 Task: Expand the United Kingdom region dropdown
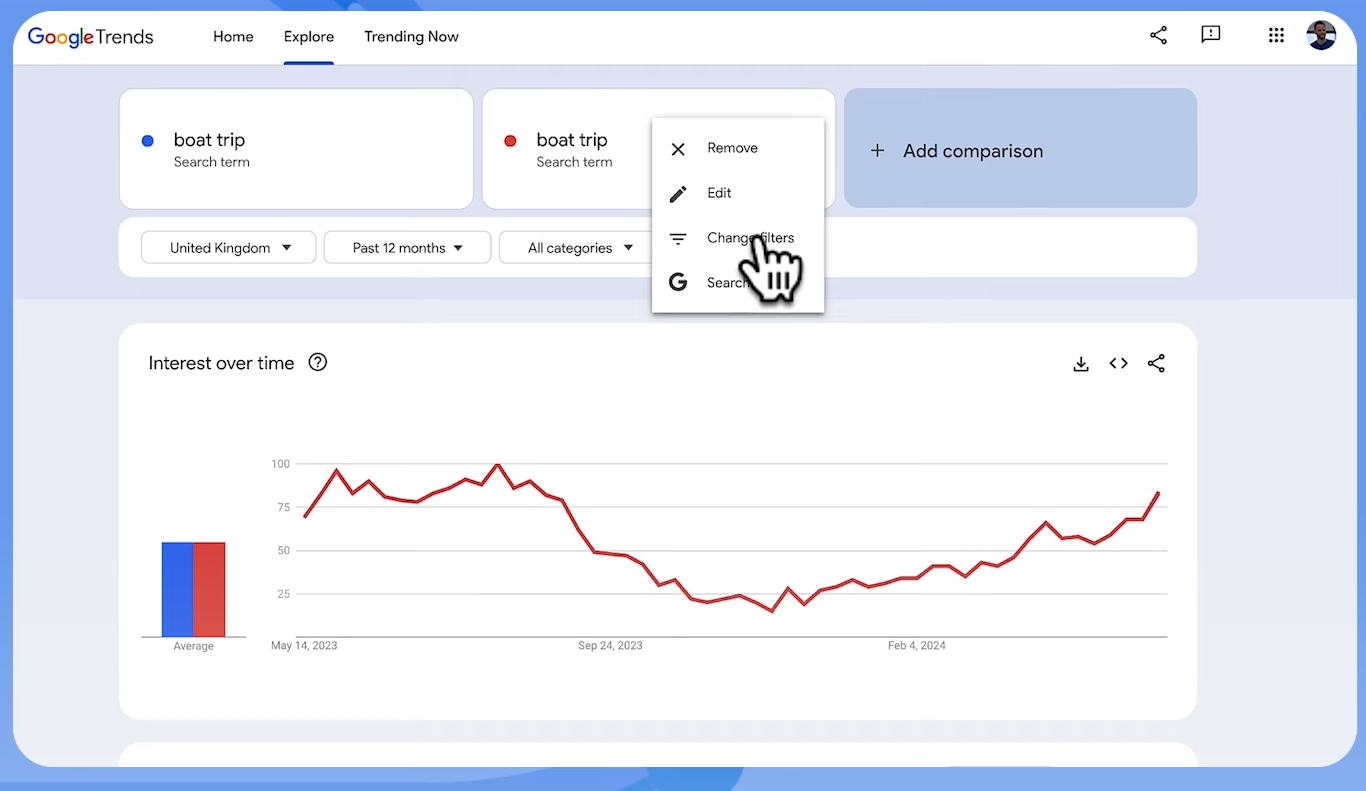click(x=229, y=248)
